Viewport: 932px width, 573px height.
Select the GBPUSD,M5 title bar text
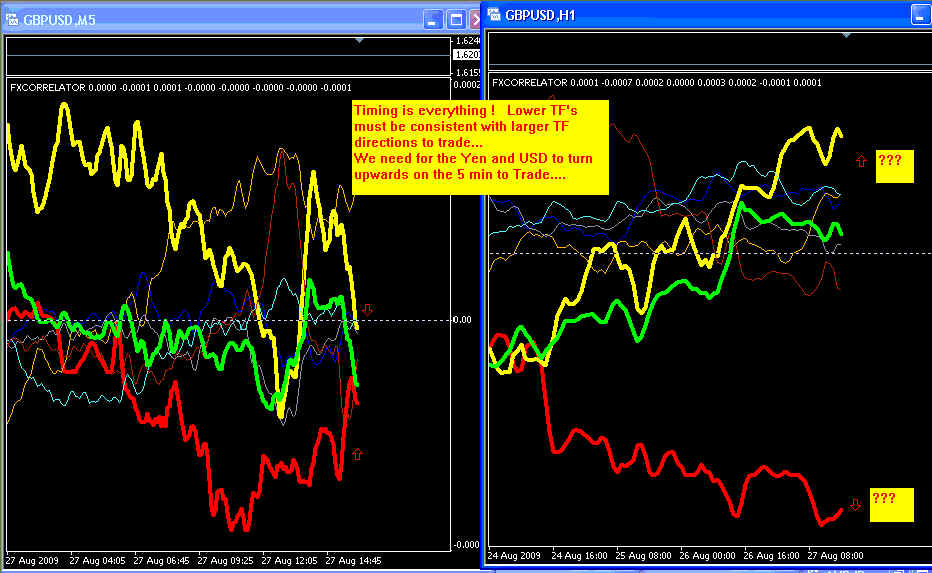tap(59, 20)
